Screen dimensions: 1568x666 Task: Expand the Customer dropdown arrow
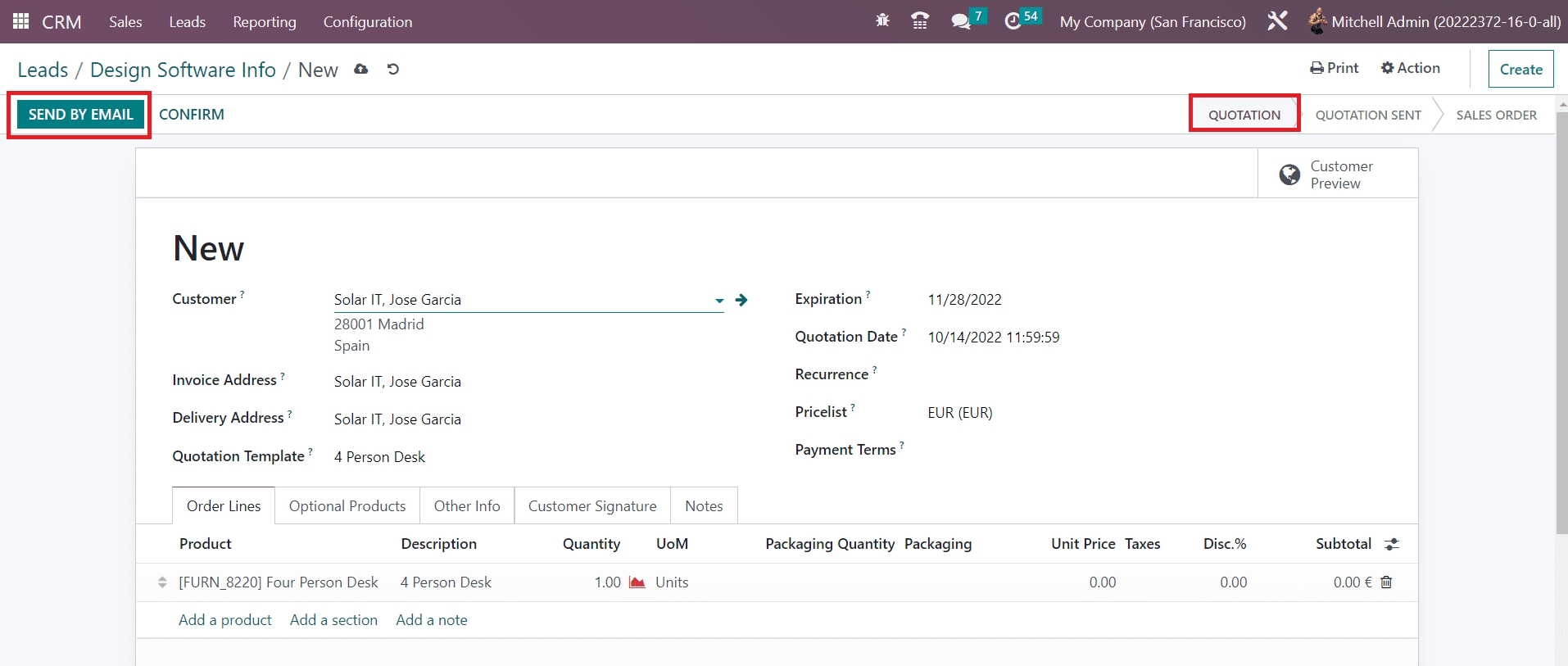[718, 301]
